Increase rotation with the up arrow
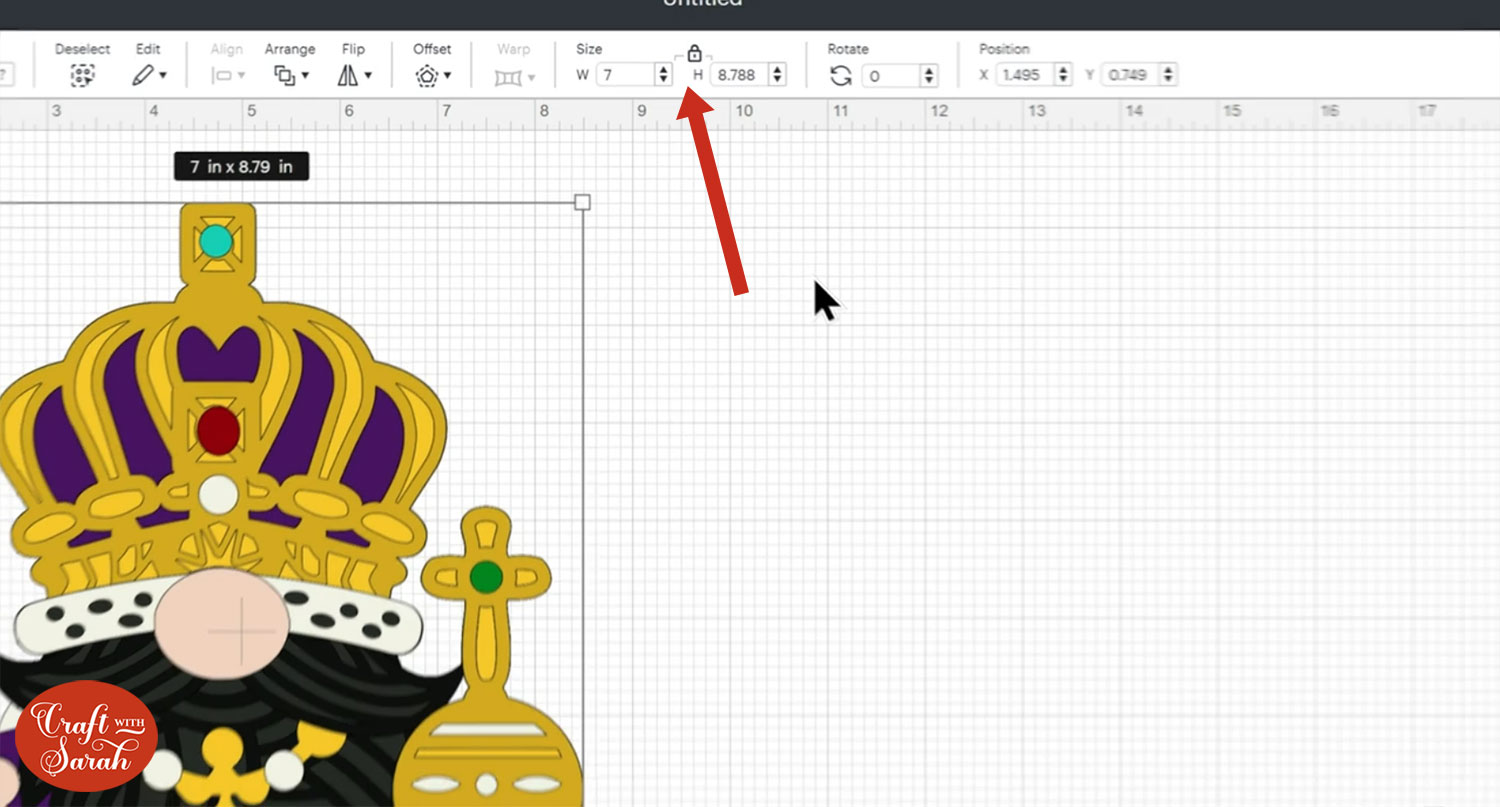This screenshot has width=1500, height=807. click(x=930, y=70)
